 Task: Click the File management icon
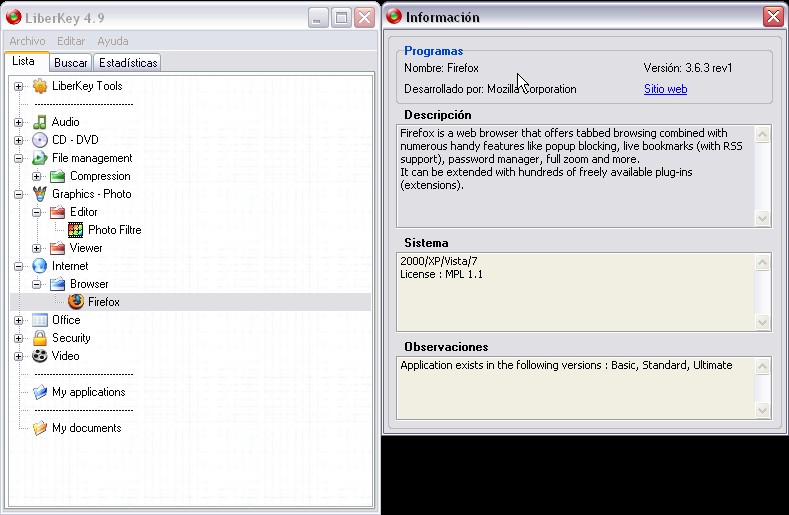[40, 158]
